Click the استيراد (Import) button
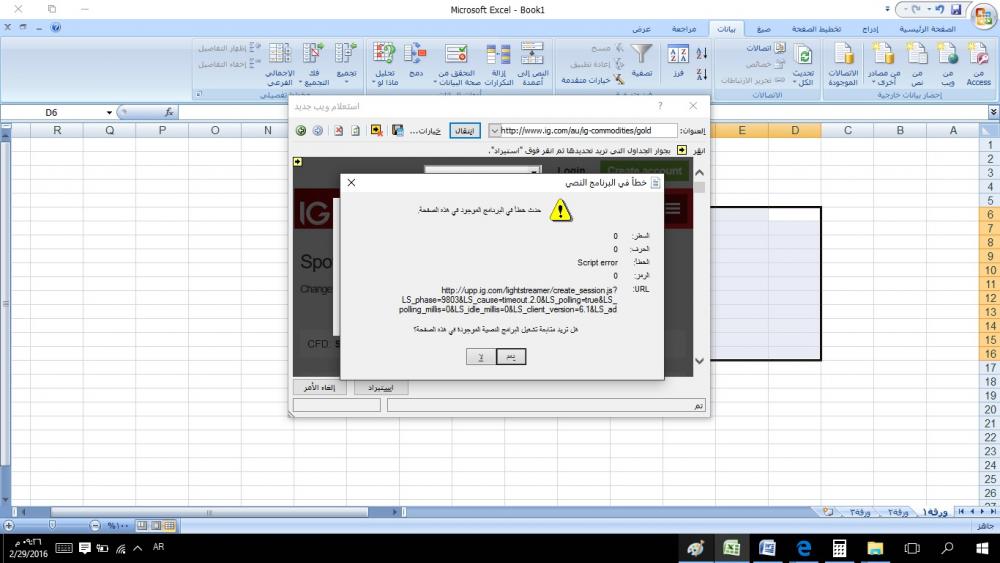 point(381,388)
